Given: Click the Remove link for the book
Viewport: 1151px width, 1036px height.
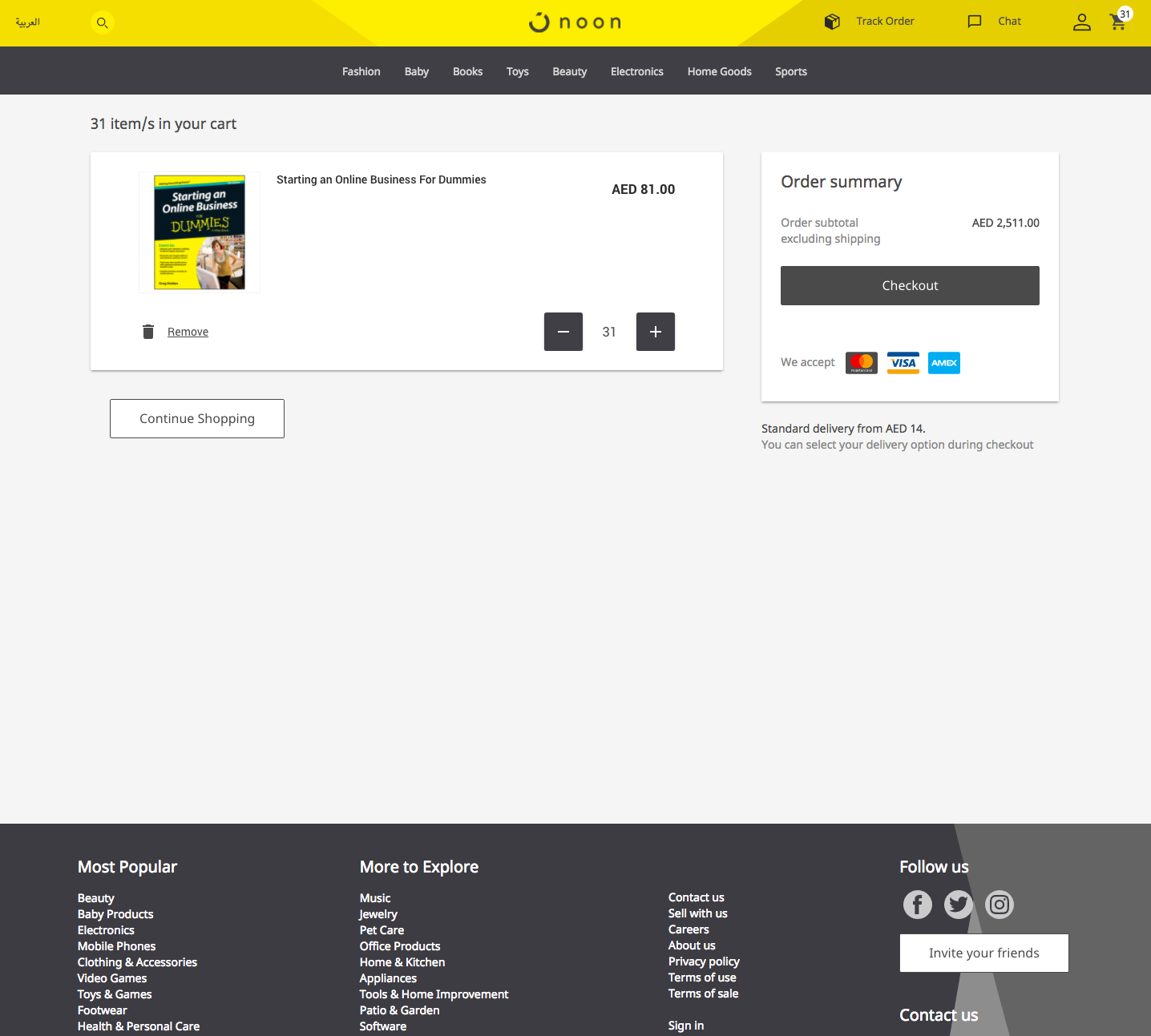Looking at the screenshot, I should [x=188, y=332].
